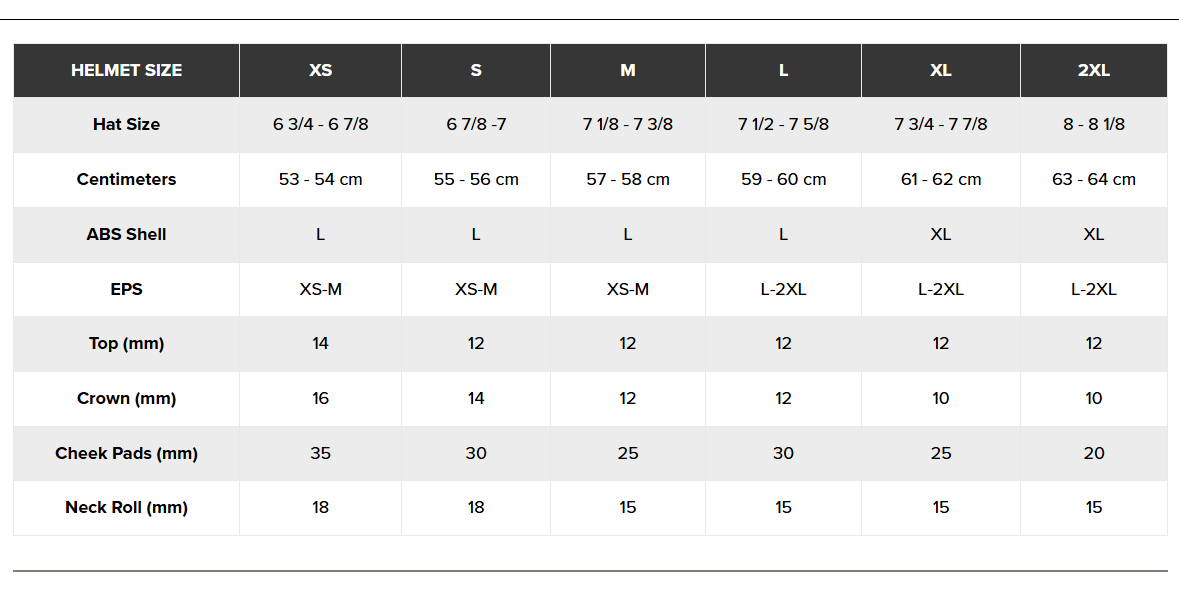Screen dimensions: 1179x609
Task: Click the 53 - 54 cm cell
Action: point(320,180)
